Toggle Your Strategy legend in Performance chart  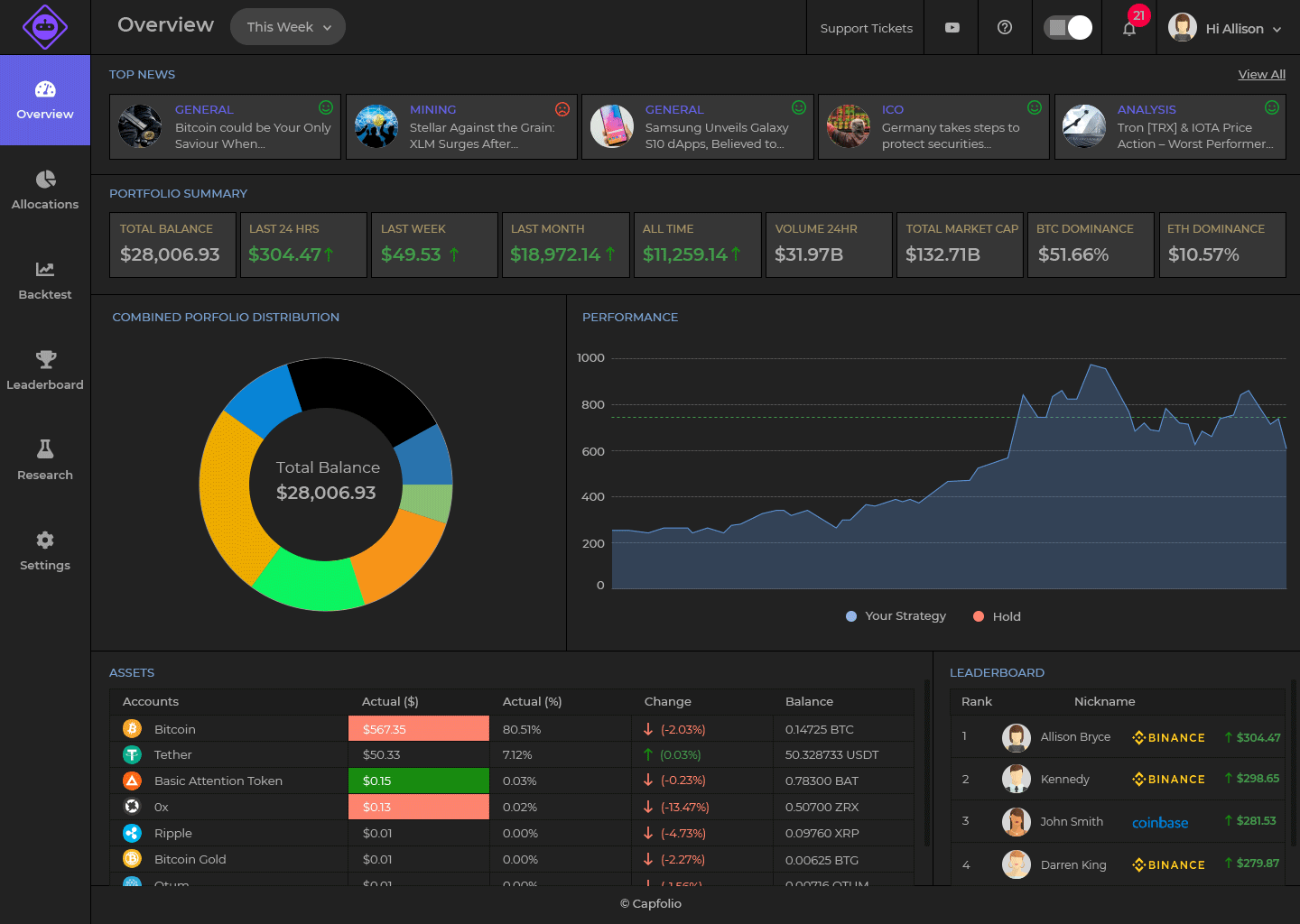896,616
